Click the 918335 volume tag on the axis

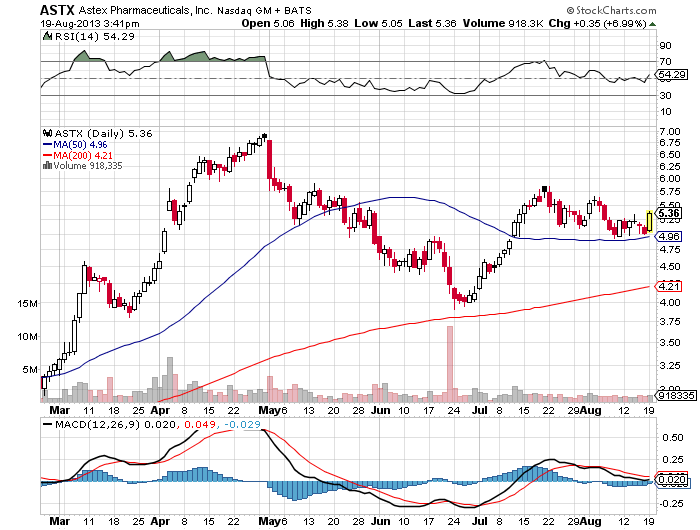(x=676, y=395)
